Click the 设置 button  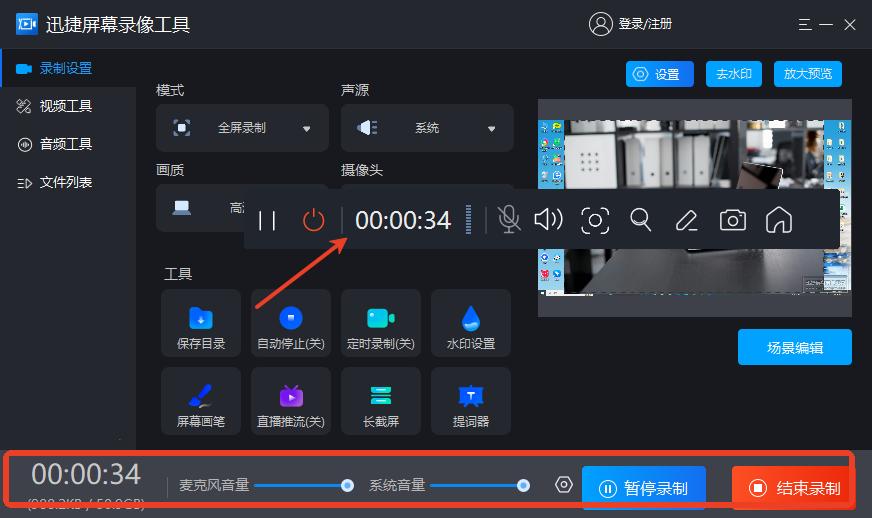coord(660,74)
